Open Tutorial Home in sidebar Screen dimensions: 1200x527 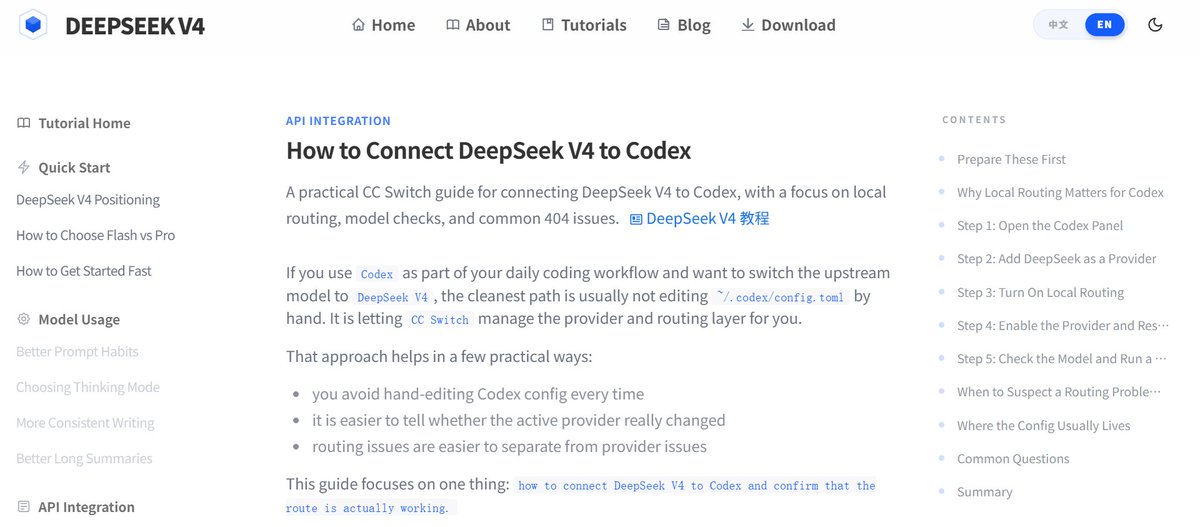point(74,123)
